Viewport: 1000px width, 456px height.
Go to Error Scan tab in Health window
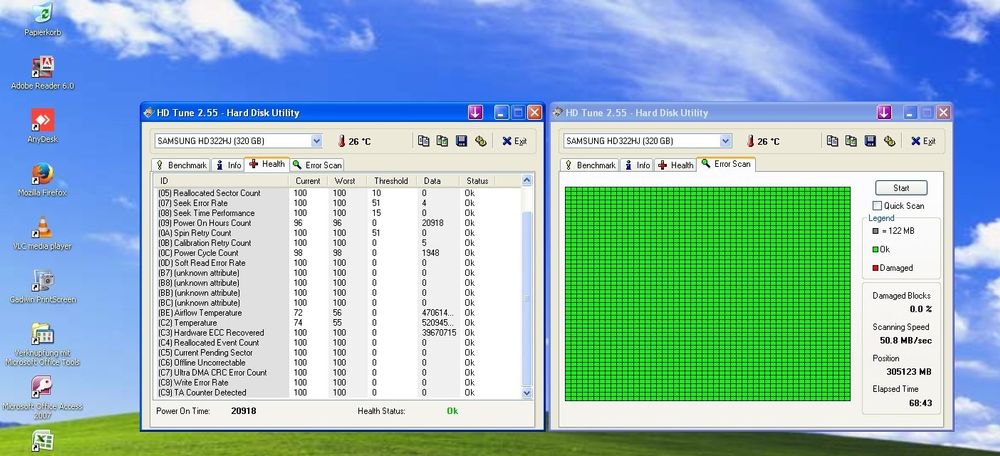coord(317,165)
